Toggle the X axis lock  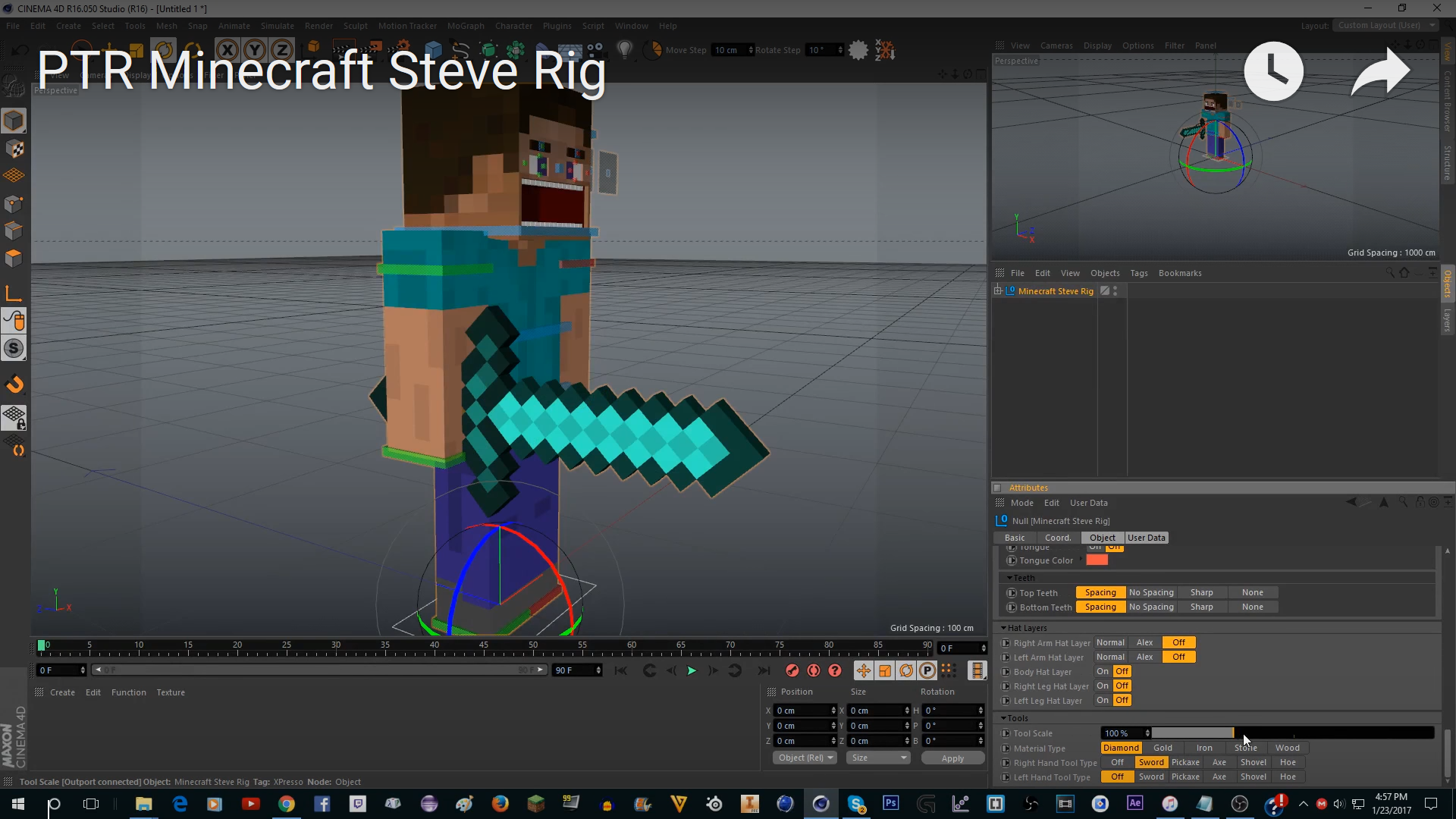click(227, 51)
